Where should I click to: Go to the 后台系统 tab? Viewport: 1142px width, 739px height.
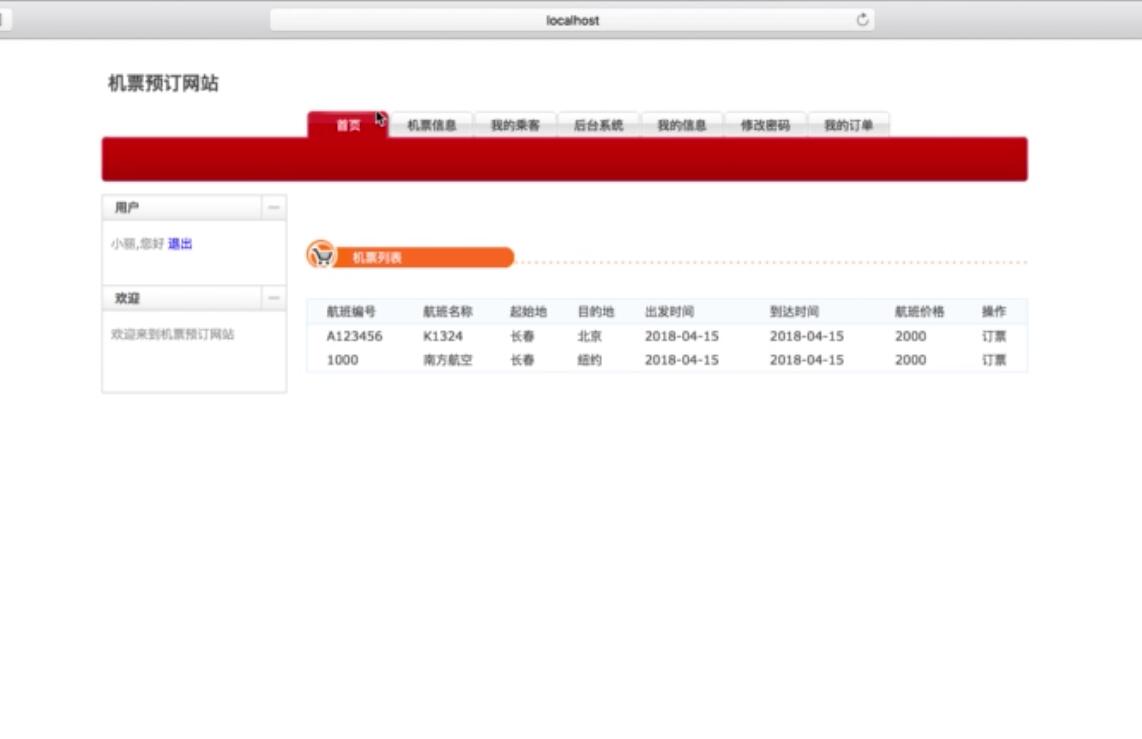[x=598, y=125]
